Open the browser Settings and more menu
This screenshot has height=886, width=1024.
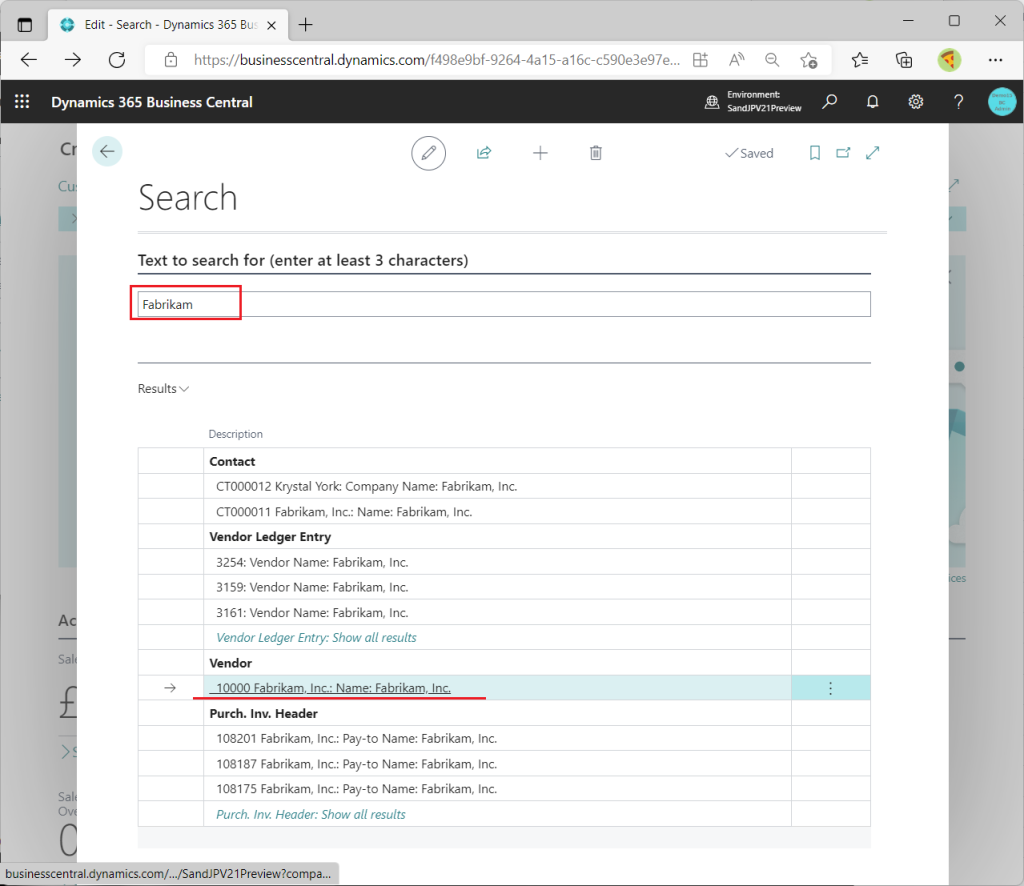click(x=995, y=60)
